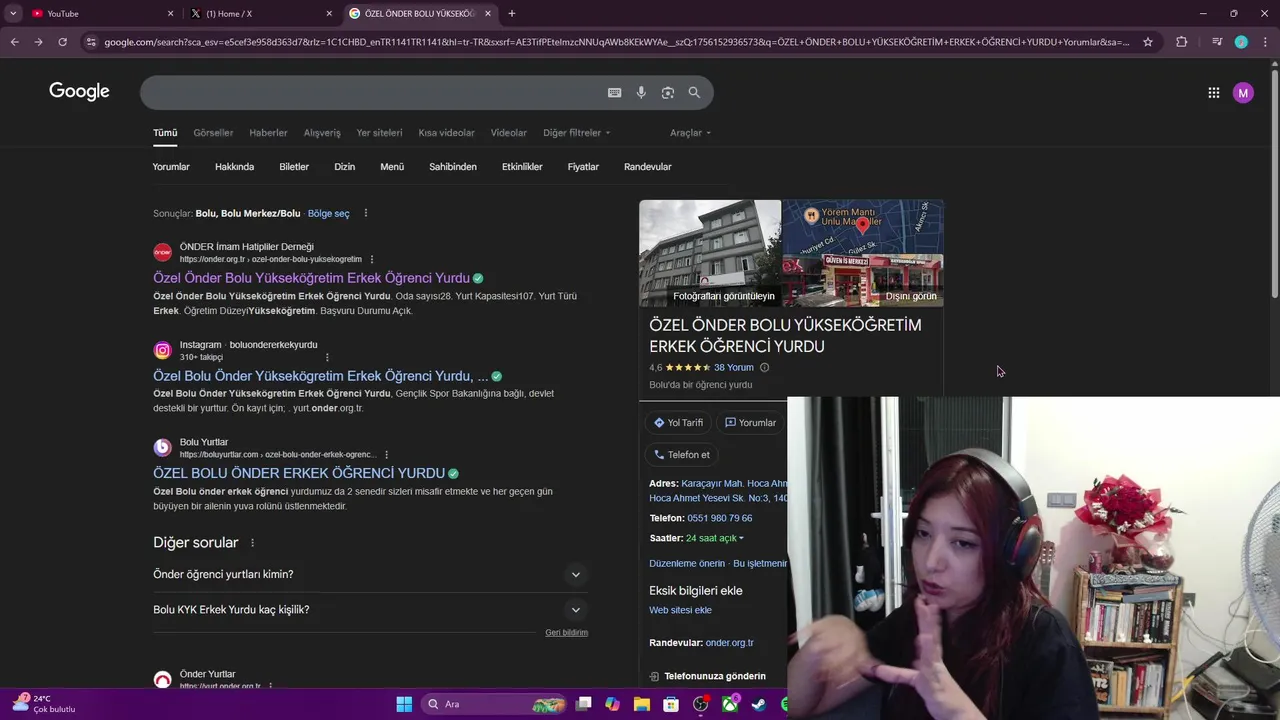This screenshot has width=1280, height=720.
Task: Search by image with Google Lens icon
Action: 668,92
